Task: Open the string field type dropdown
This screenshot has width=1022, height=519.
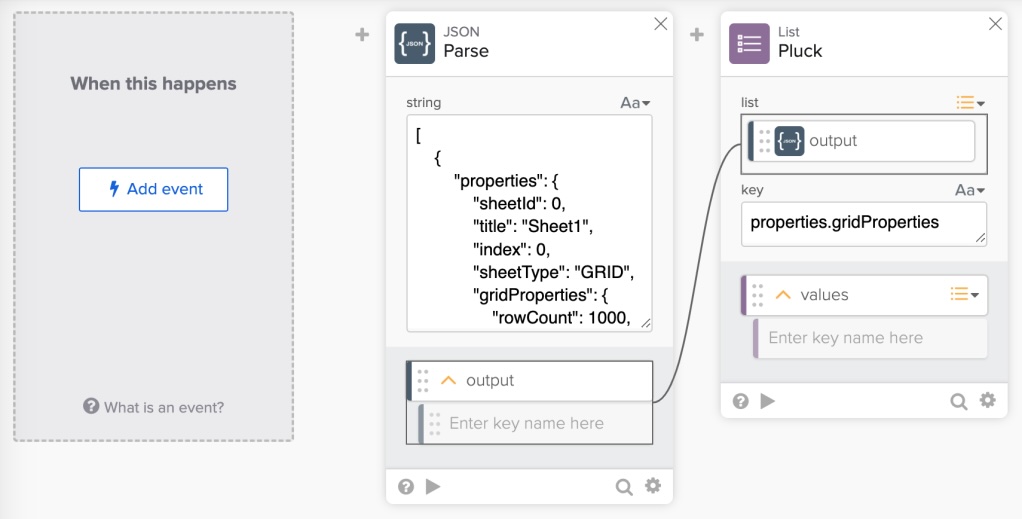Action: (x=635, y=102)
